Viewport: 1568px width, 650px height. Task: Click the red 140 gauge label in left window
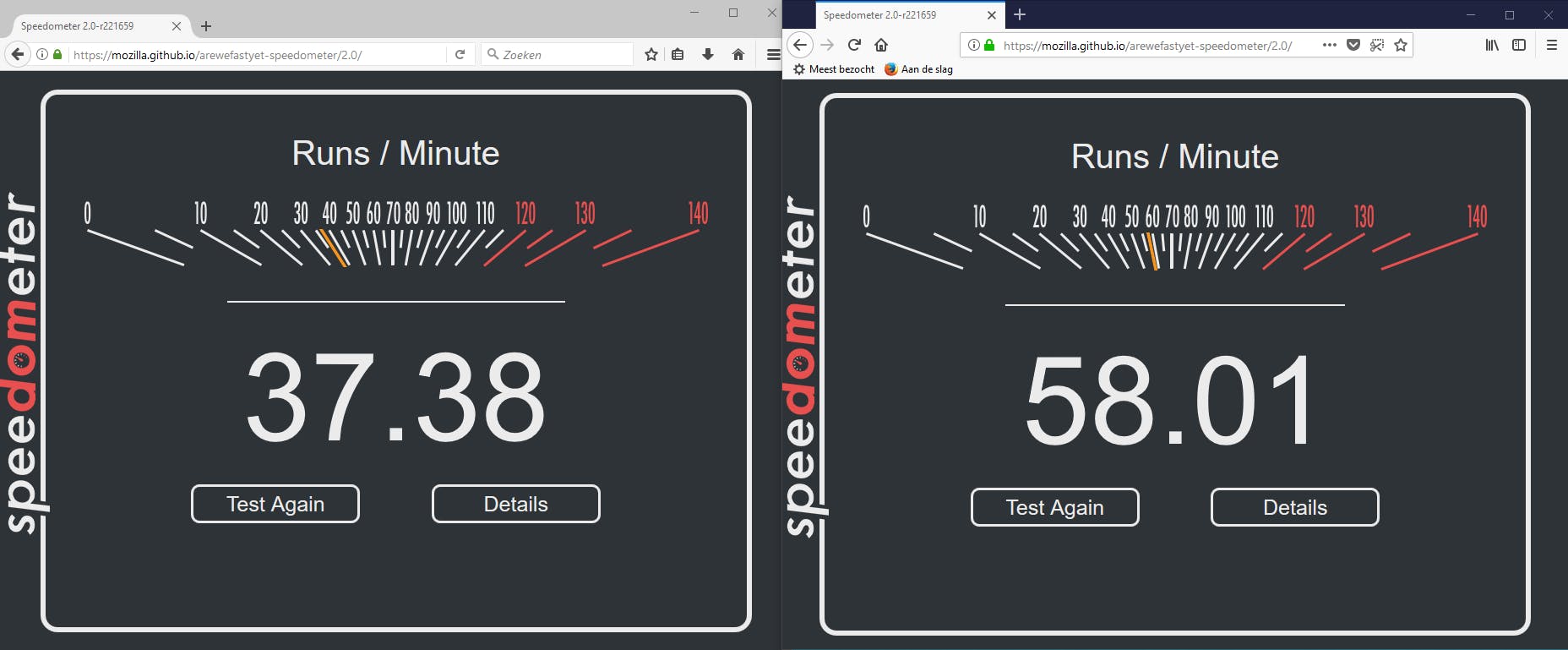click(x=698, y=213)
